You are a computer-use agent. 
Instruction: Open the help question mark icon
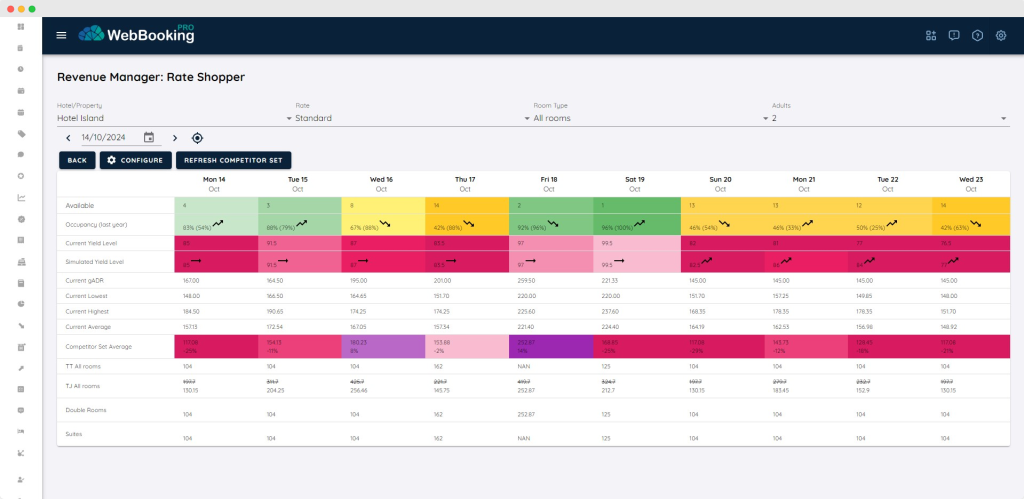(x=977, y=35)
